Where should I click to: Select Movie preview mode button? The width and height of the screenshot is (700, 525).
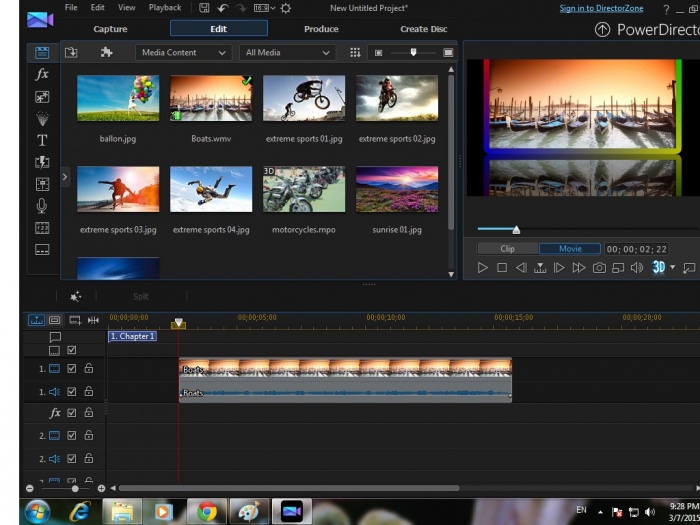(570, 249)
